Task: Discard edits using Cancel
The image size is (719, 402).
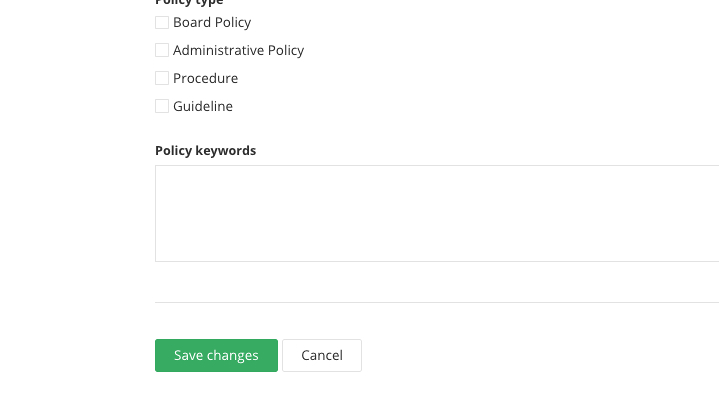Action: [322, 355]
